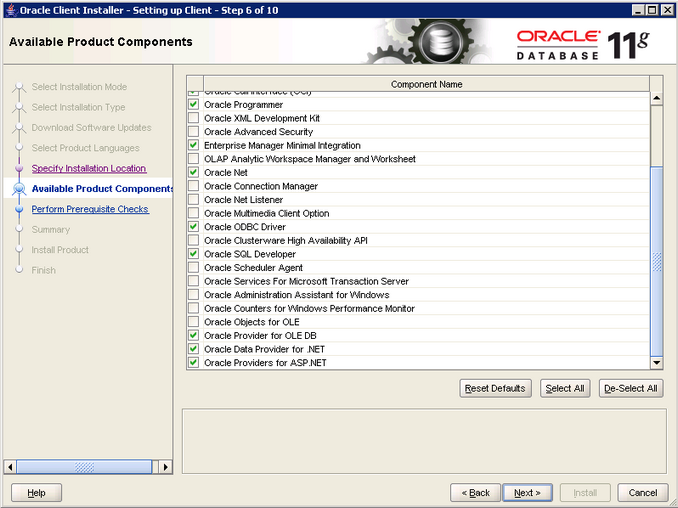Check Oracle Services For Microsoft Transaction Server
This screenshot has width=678, height=508.
click(193, 281)
